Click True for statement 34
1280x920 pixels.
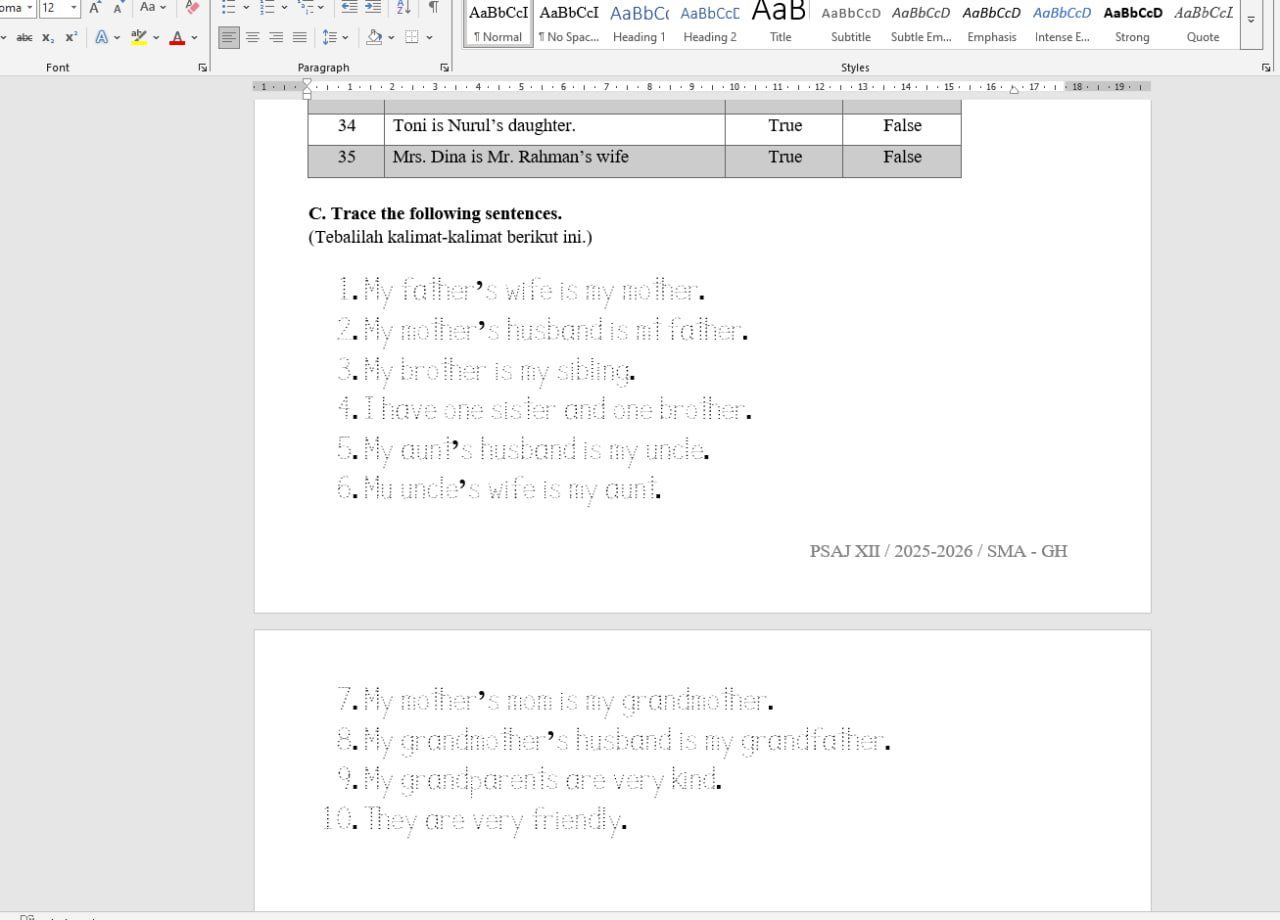[785, 126]
